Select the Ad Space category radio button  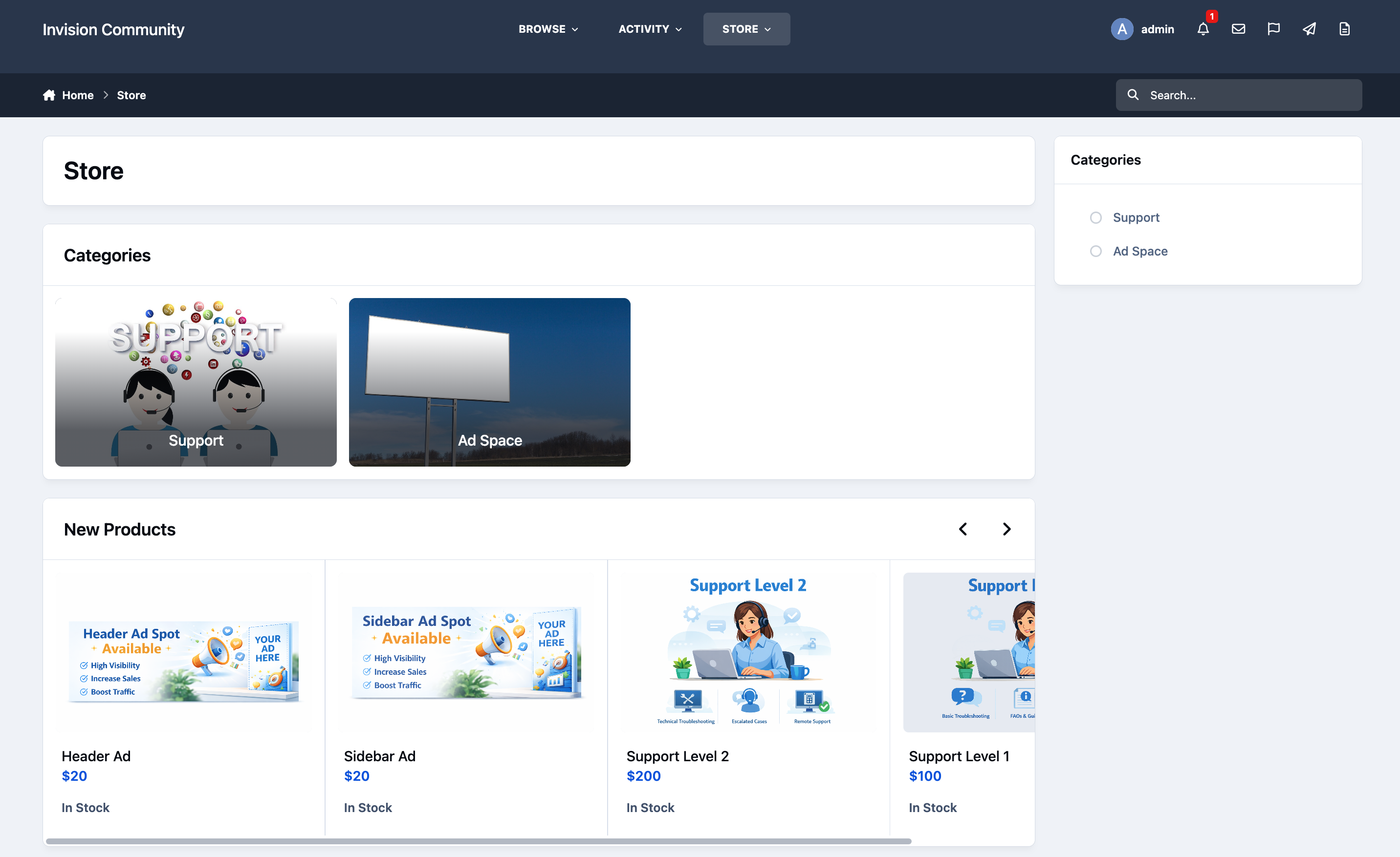click(1095, 251)
